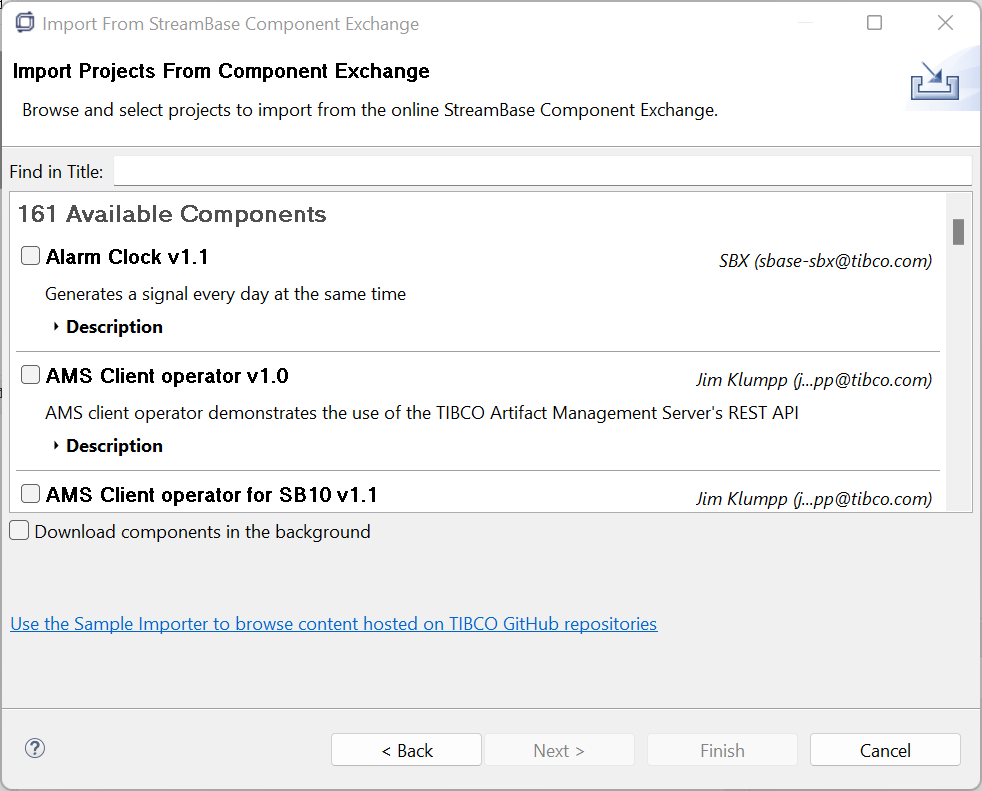Tick AMS Client operator for SB10 checkbox
The width and height of the screenshot is (982, 791).
[31, 494]
